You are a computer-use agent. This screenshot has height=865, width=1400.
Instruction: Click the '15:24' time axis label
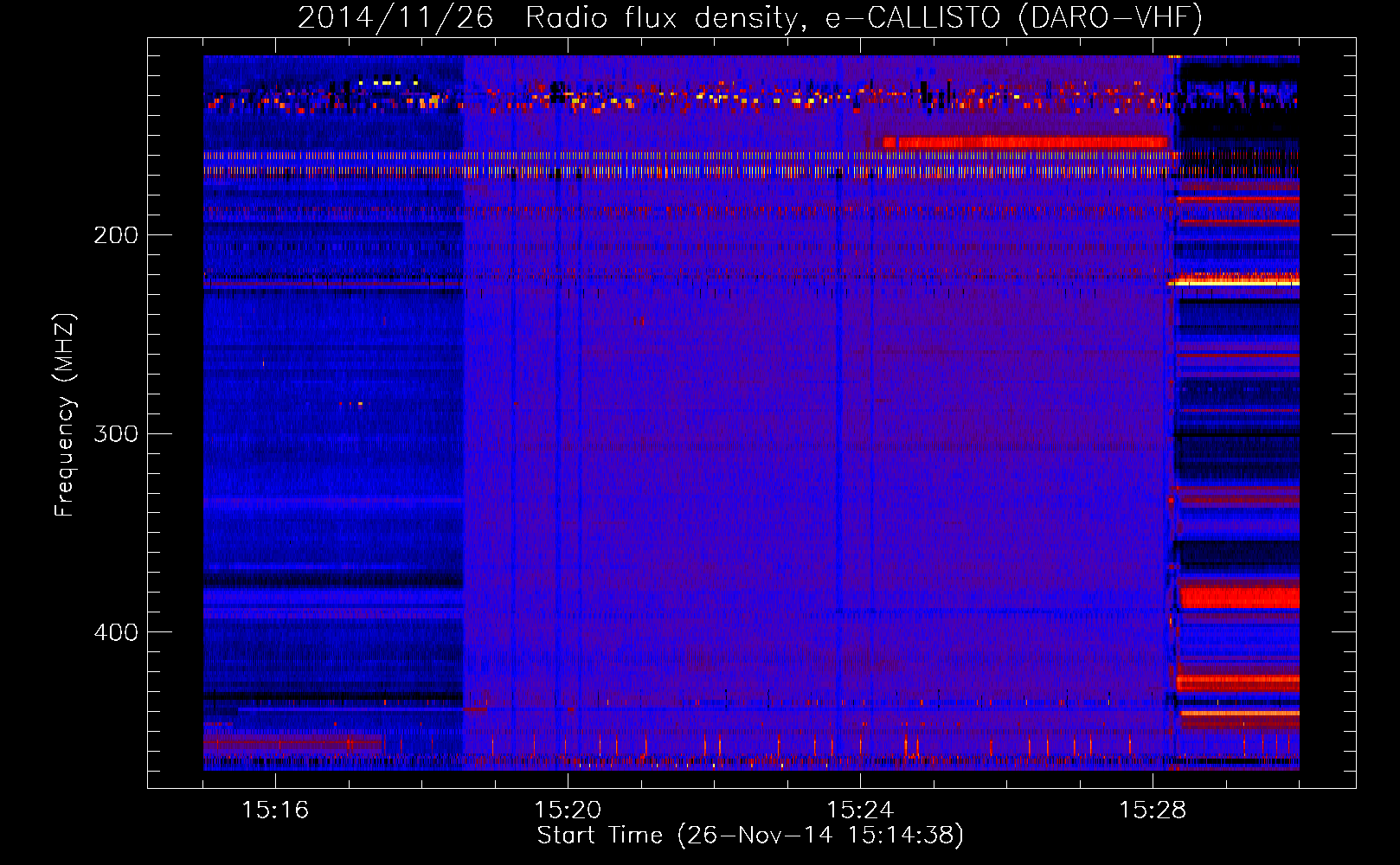[860, 810]
